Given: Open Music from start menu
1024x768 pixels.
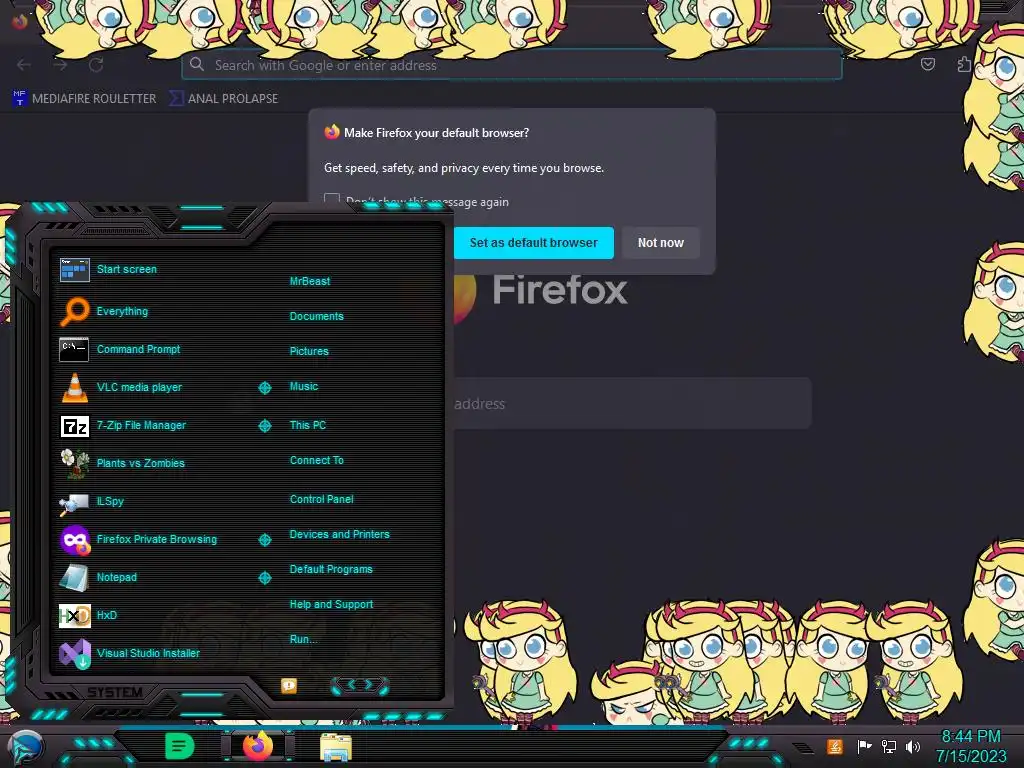Looking at the screenshot, I should point(304,387).
